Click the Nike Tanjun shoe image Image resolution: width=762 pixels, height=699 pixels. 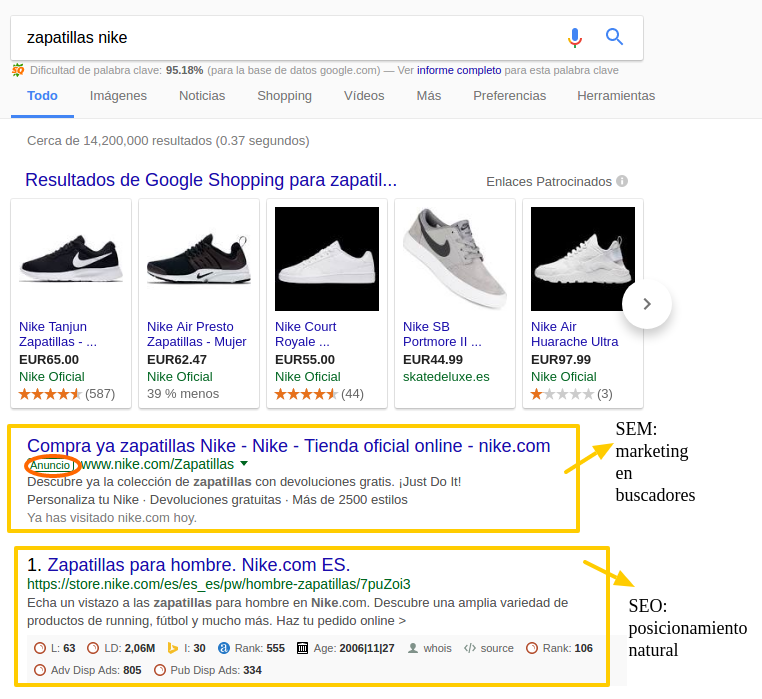71,258
